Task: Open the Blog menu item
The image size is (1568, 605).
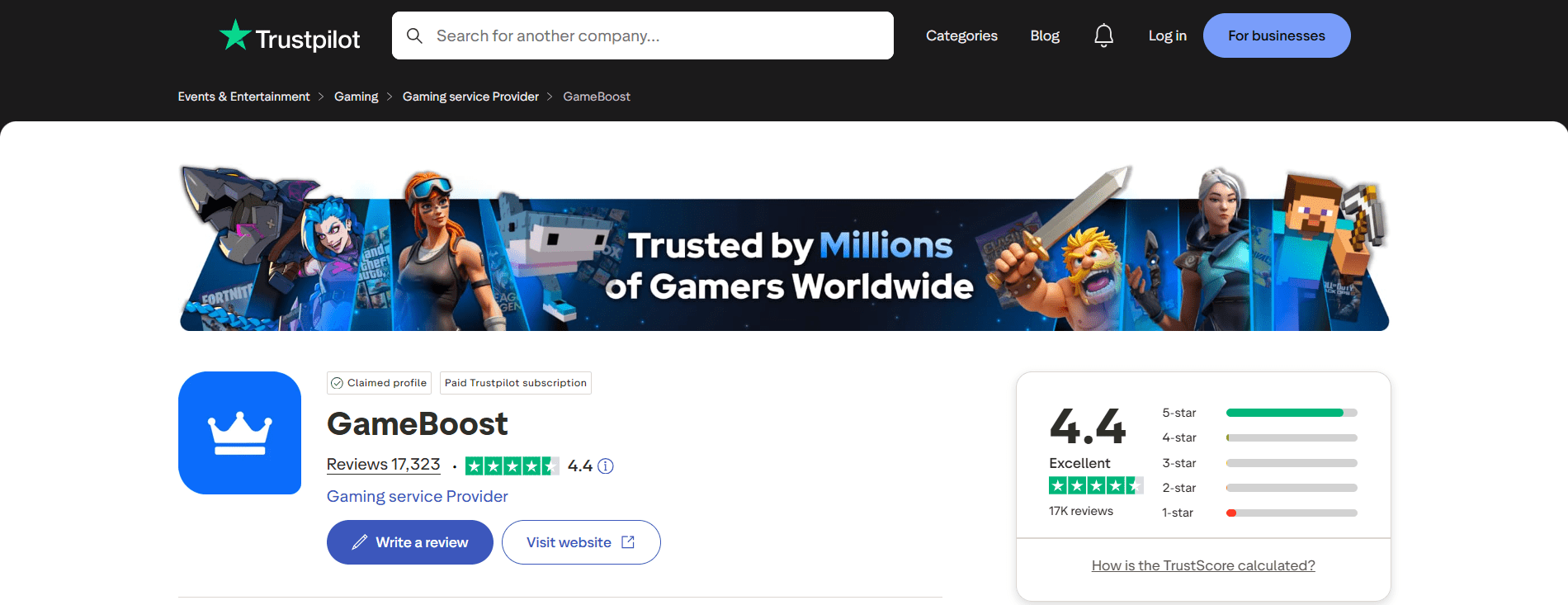Action: (1045, 35)
